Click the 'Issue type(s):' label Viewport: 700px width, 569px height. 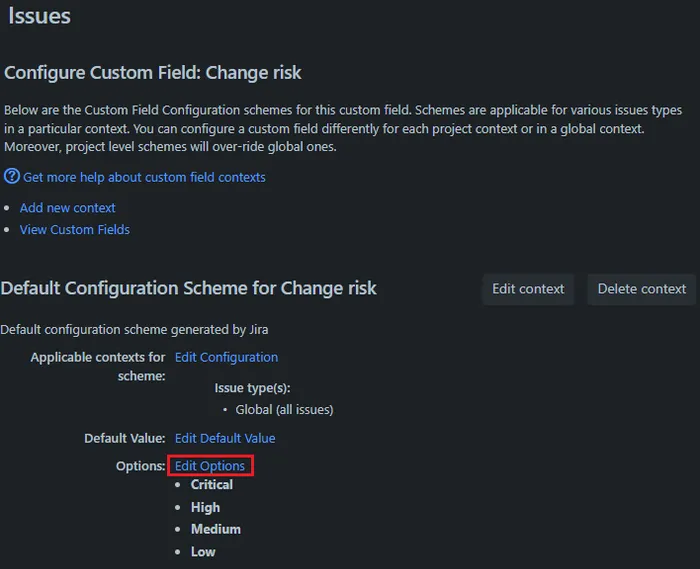[252, 388]
